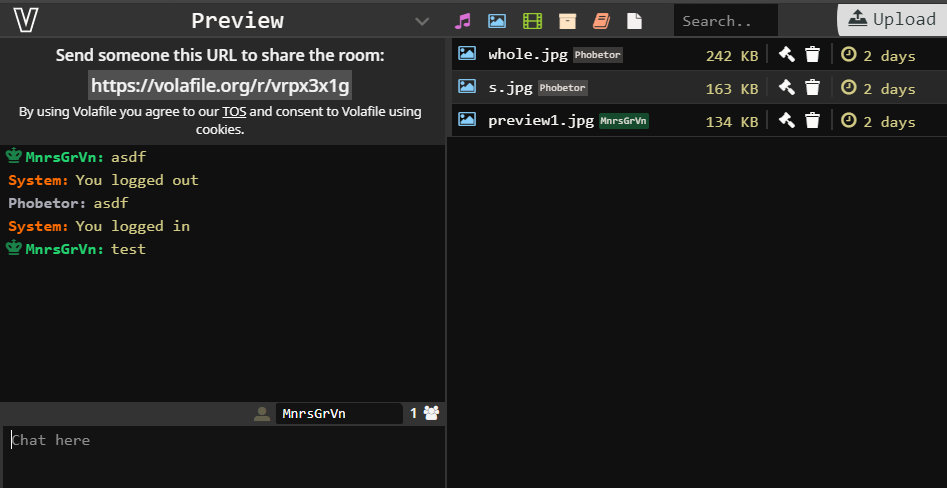Viewport: 947px width, 488px height.
Task: Open the TOS link
Action: (x=234, y=112)
